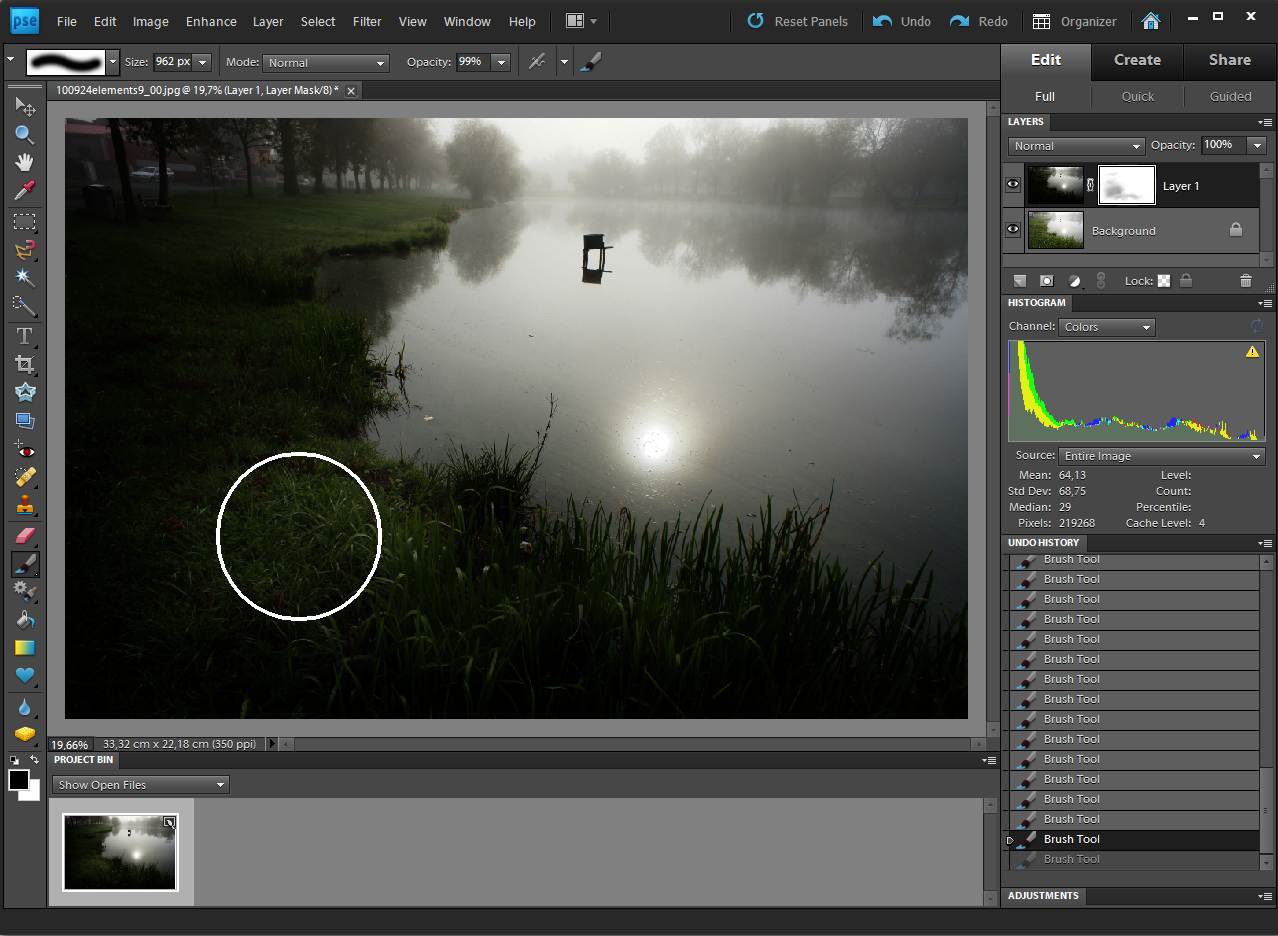Image resolution: width=1278 pixels, height=936 pixels.
Task: Select the Horizontal Type tool
Action: point(24,336)
